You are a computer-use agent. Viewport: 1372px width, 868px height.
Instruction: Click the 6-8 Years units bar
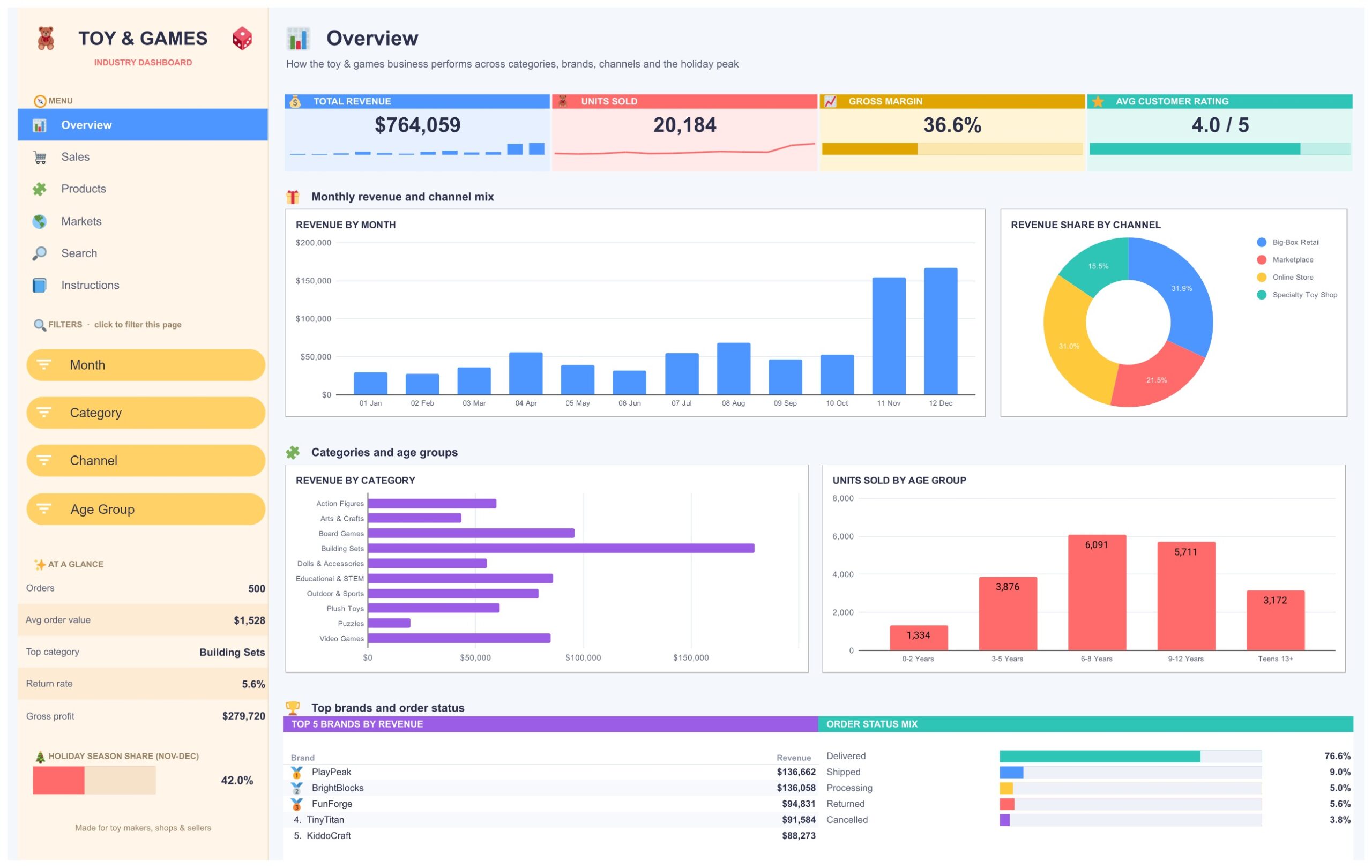[x=1097, y=592]
